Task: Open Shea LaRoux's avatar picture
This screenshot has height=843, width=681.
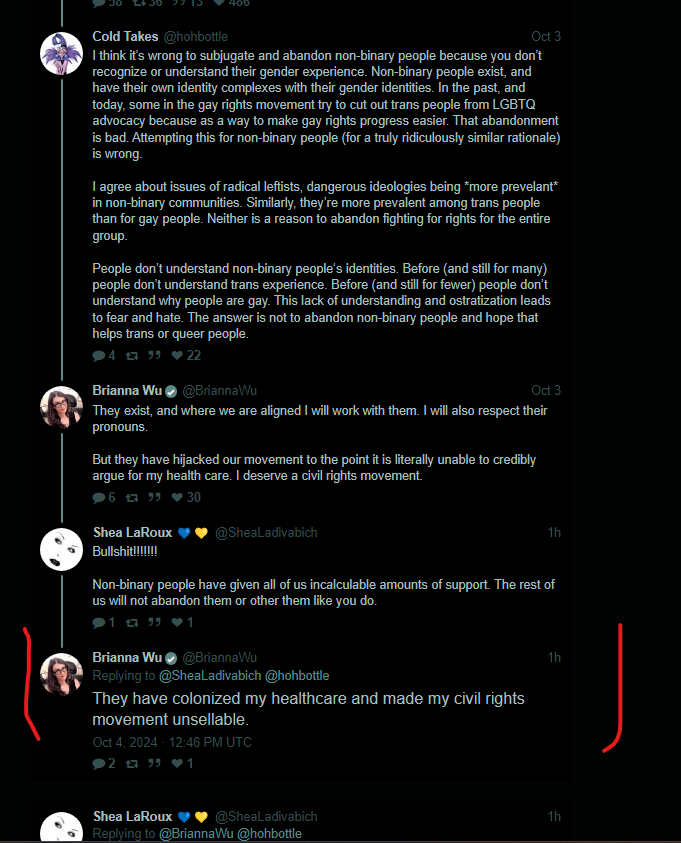Action: tap(61, 549)
